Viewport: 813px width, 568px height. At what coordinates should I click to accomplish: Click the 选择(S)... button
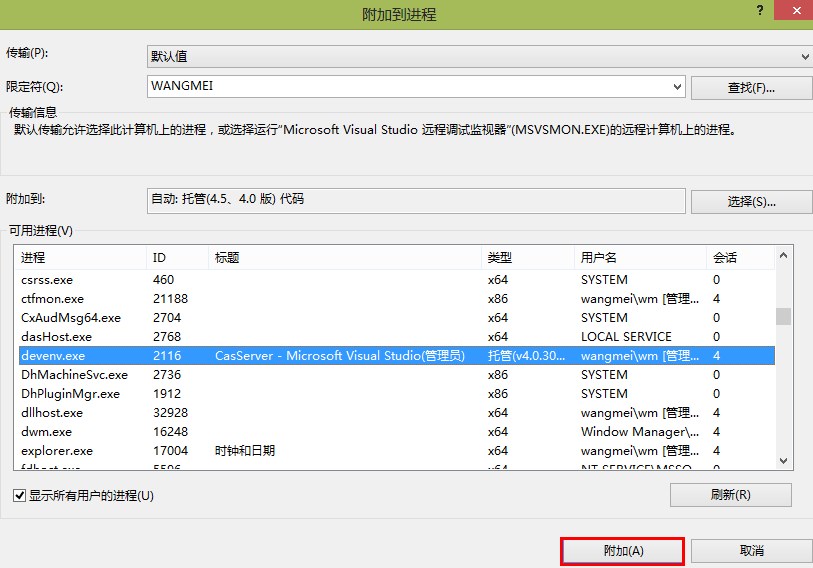[751, 202]
